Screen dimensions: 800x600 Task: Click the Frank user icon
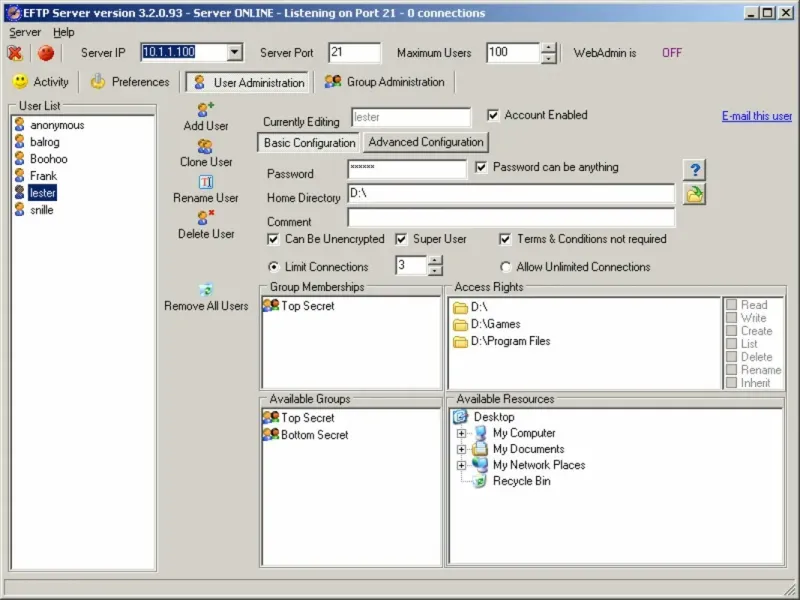click(19, 176)
